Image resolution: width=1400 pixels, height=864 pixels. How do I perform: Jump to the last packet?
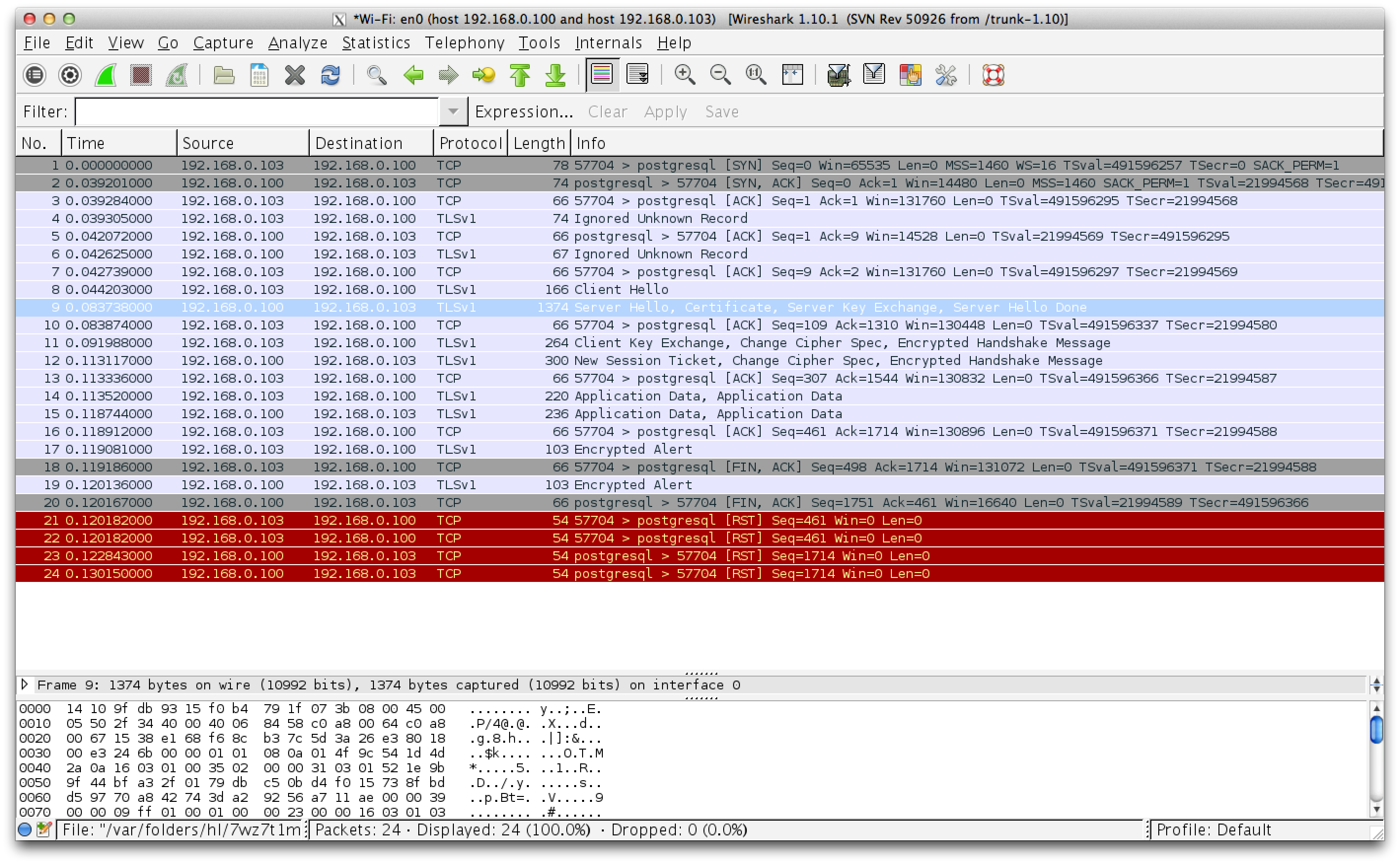pyautogui.click(x=555, y=75)
